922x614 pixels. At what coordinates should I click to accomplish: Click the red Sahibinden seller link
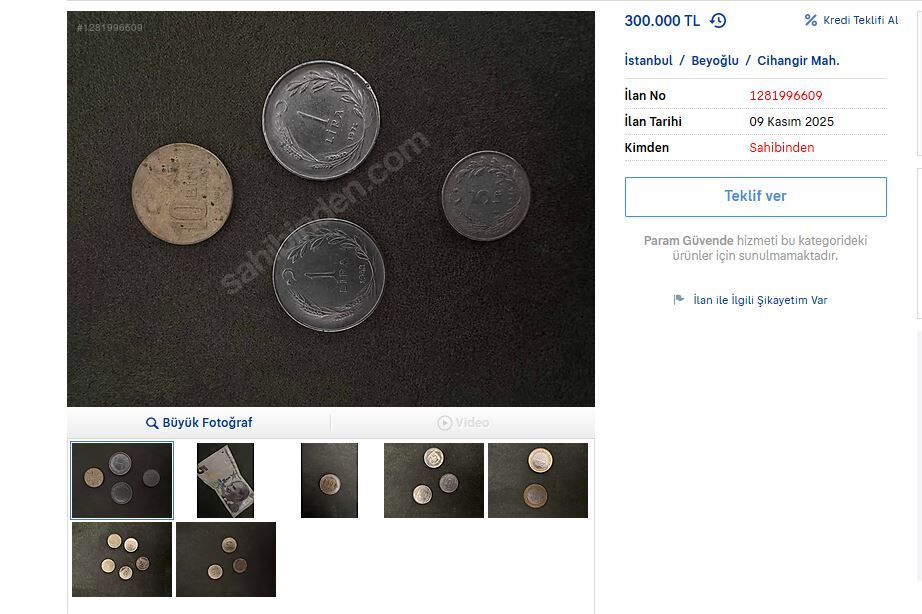pos(782,148)
